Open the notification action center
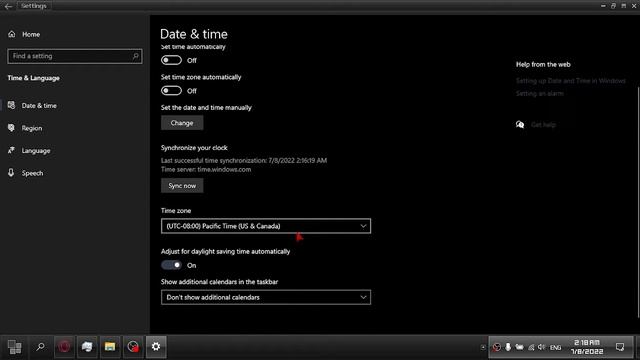 [x=620, y=347]
